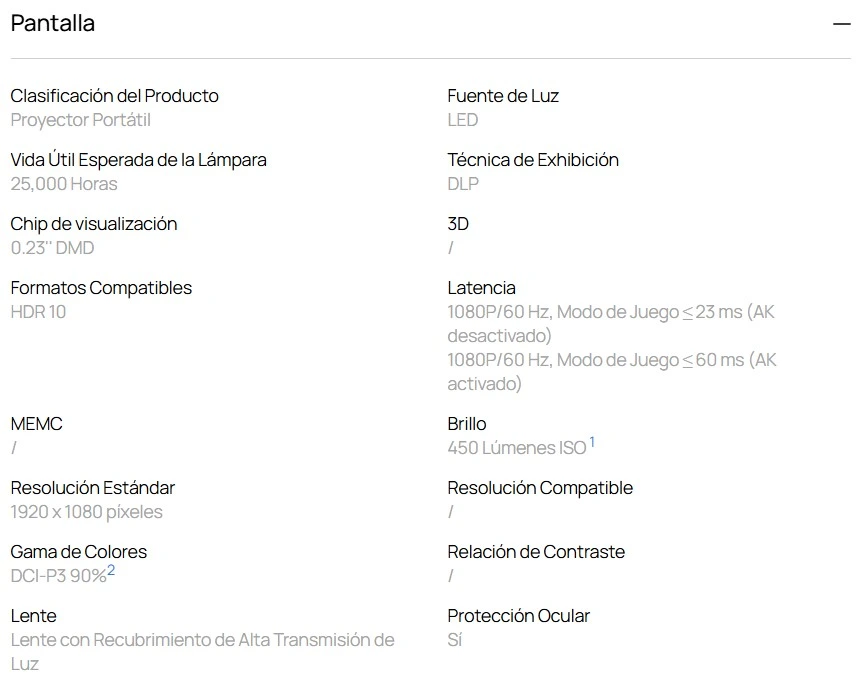856x690 pixels.
Task: Select the Gama de Colores label
Action: pyautogui.click(x=79, y=552)
